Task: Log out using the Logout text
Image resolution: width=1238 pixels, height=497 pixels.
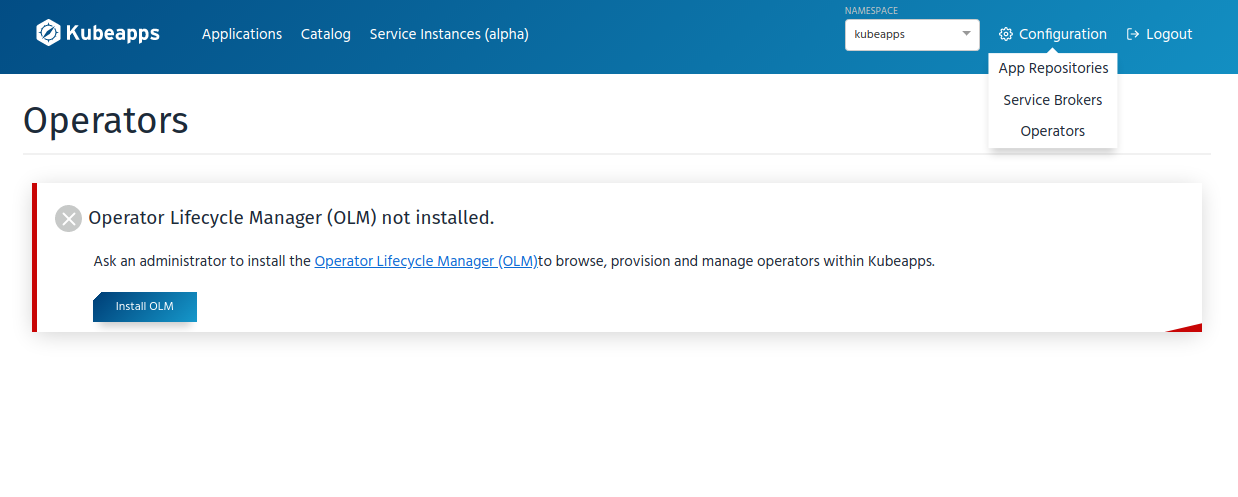Action: click(1169, 34)
